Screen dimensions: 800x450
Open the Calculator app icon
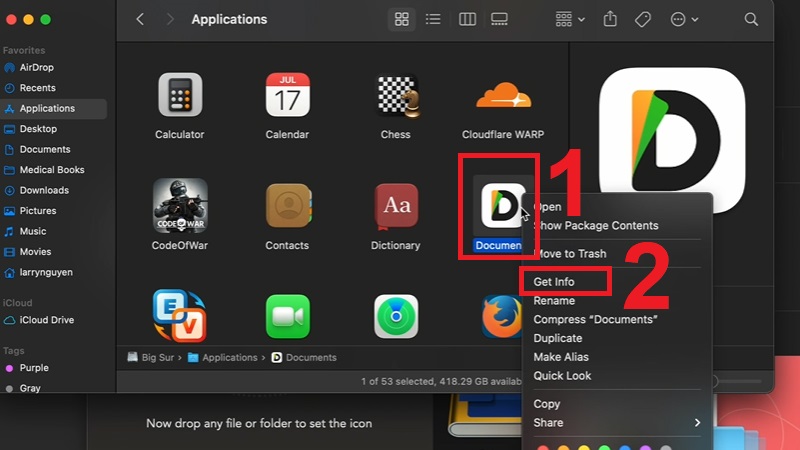coord(180,96)
